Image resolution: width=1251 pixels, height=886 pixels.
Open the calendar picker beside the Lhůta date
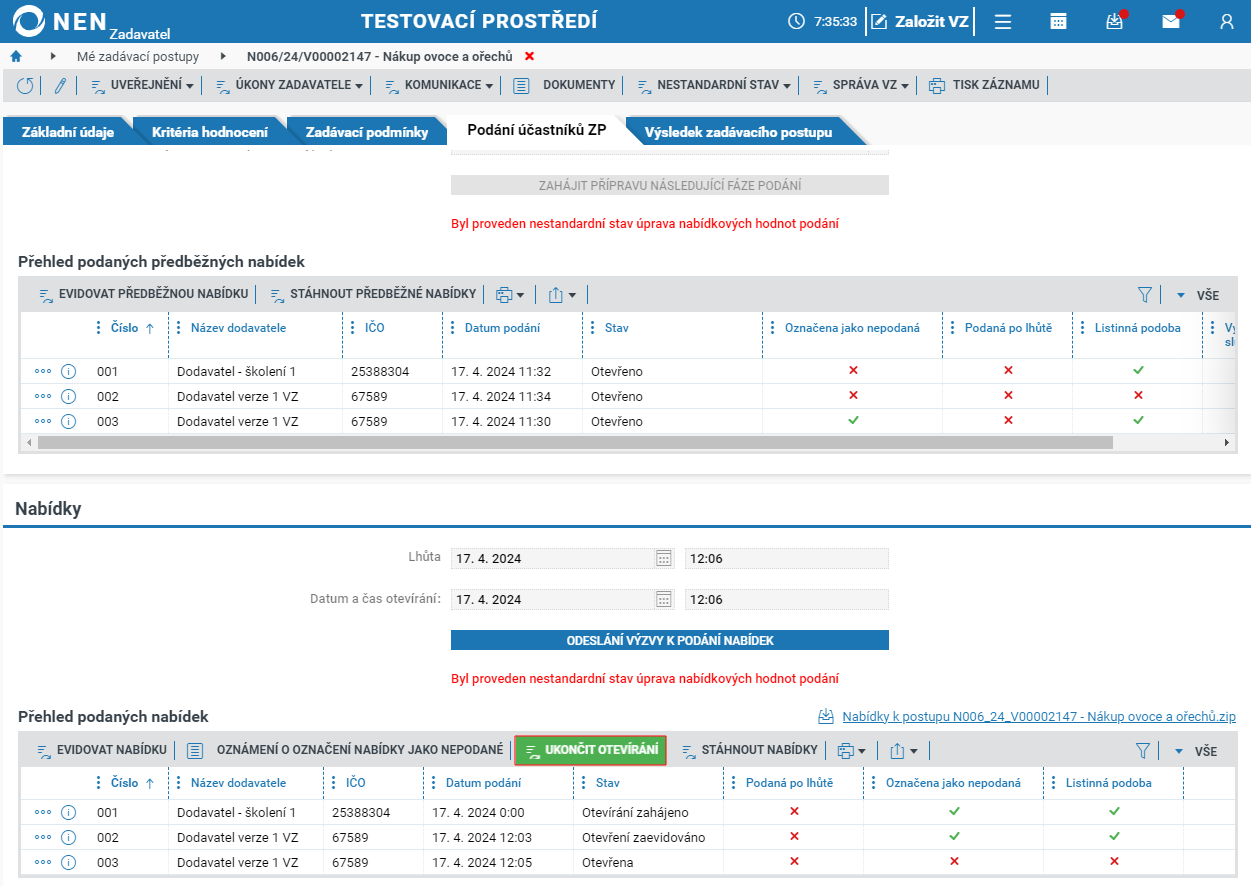click(664, 558)
